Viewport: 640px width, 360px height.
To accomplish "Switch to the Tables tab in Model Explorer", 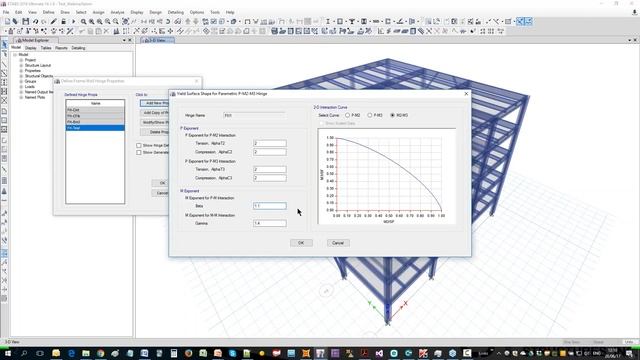I will click(x=46, y=48).
